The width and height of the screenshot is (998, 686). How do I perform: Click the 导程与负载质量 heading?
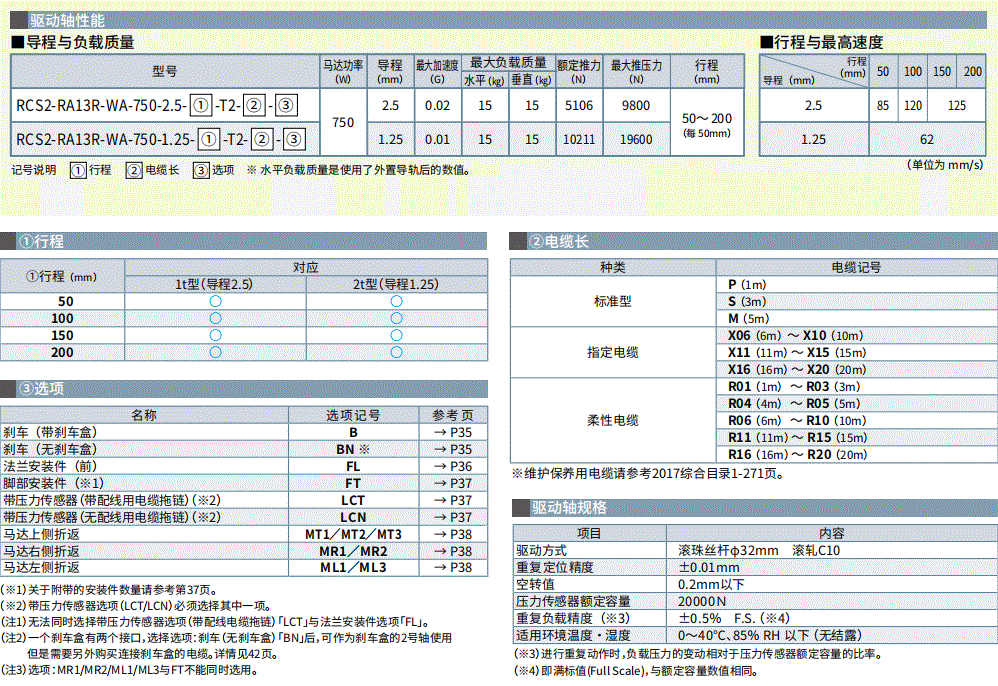pos(74,43)
